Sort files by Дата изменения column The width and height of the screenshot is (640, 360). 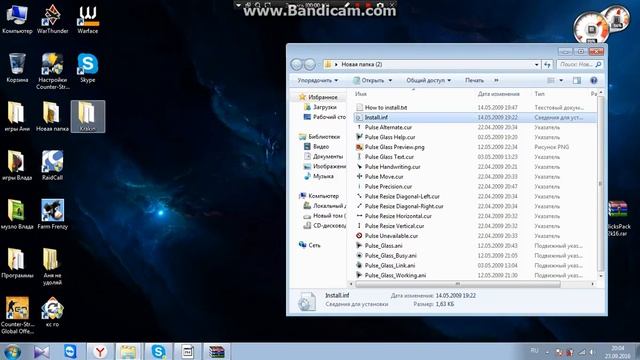tap(499, 94)
